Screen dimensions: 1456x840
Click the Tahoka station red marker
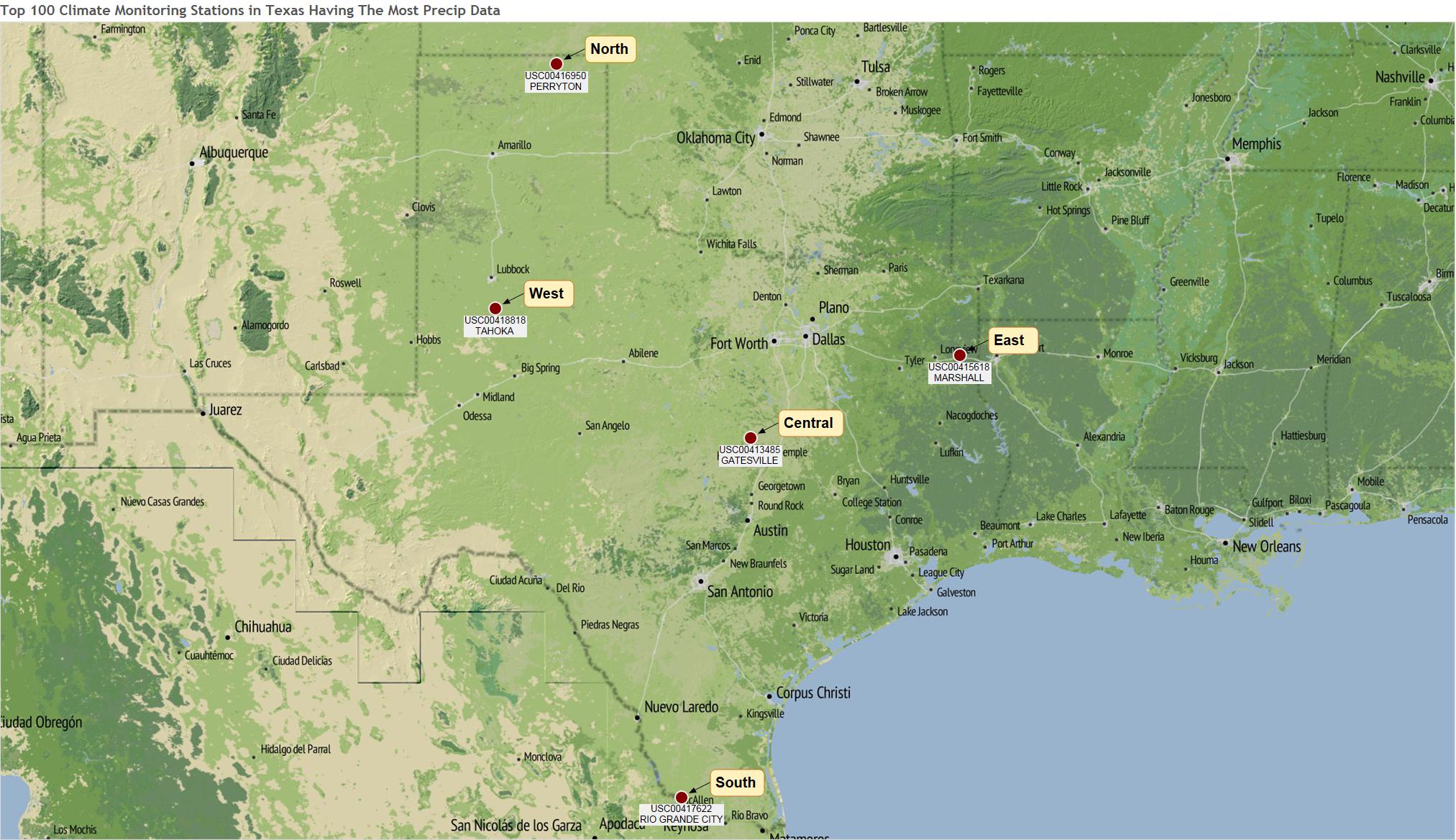click(495, 309)
